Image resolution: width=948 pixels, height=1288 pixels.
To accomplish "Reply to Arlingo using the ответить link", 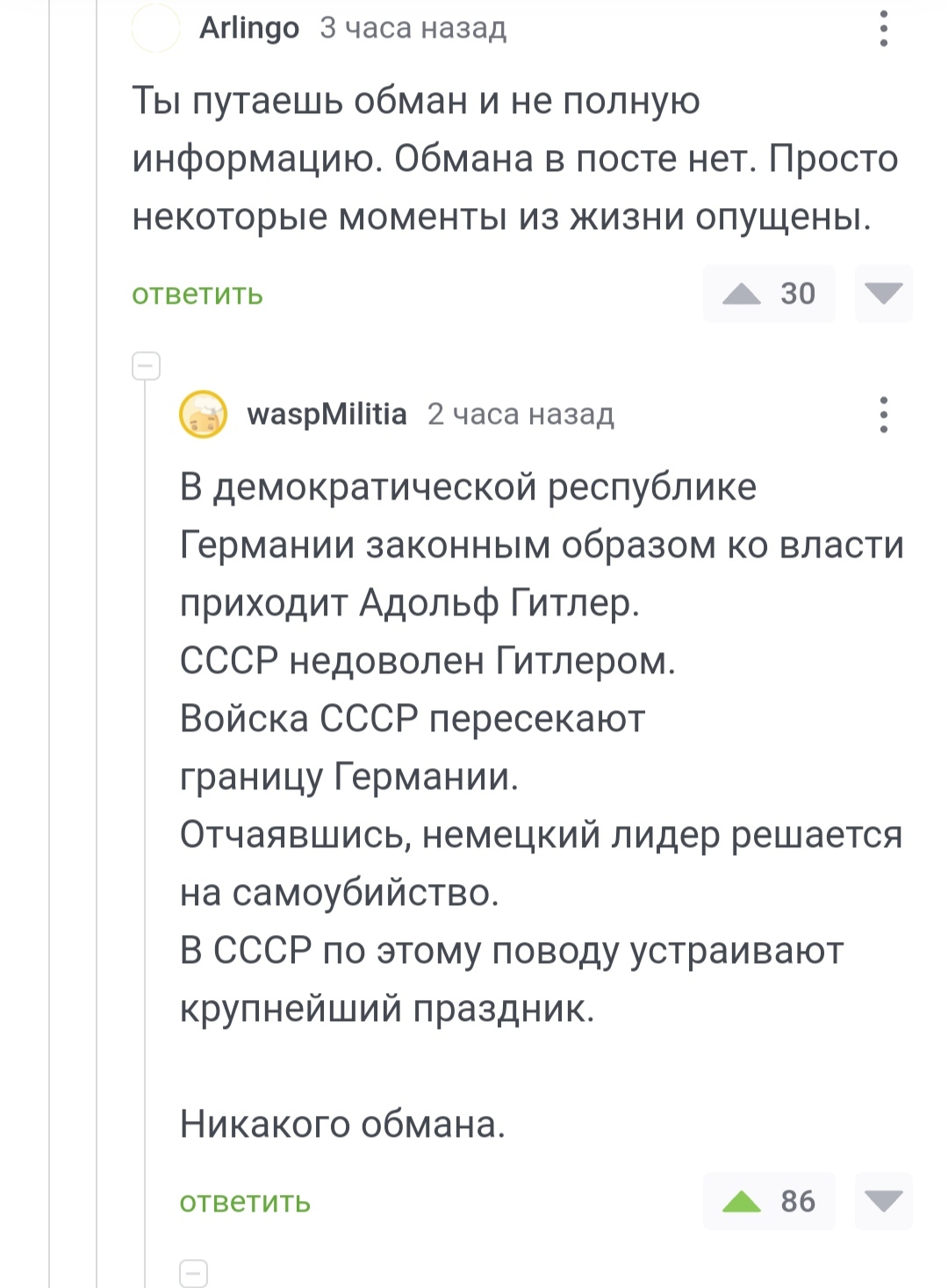I will coord(197,294).
